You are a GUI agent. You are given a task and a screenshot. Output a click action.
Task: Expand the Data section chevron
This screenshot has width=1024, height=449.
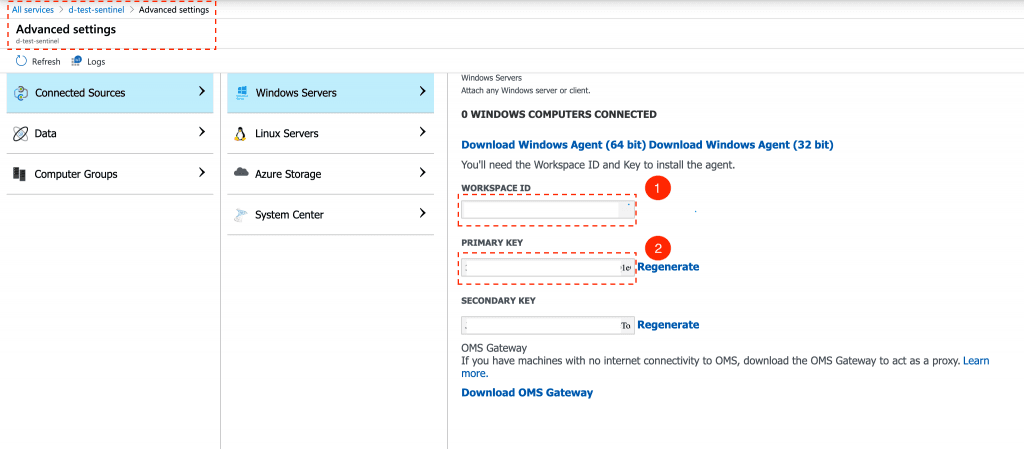(202, 132)
